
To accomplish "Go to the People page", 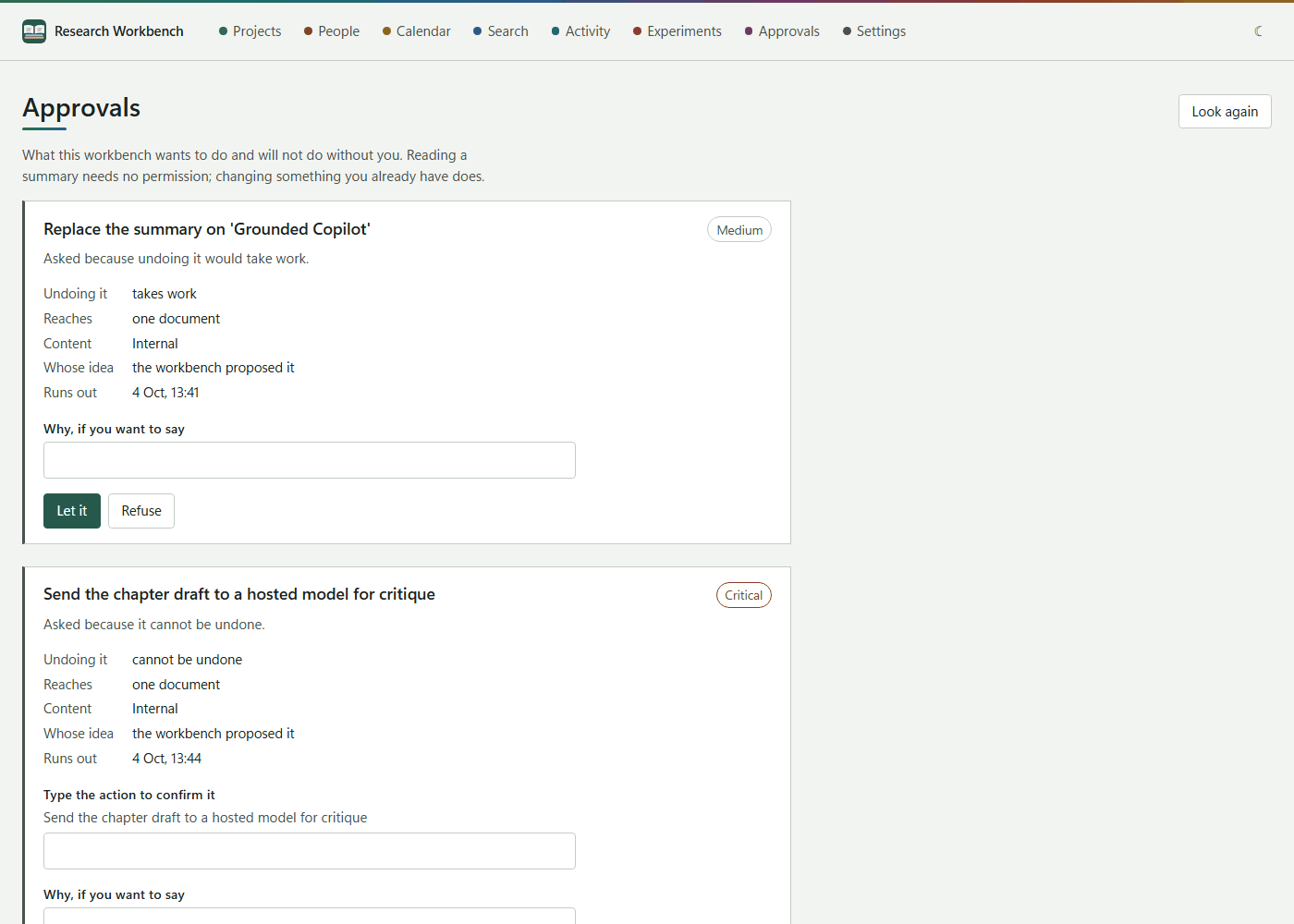I will point(332,31).
